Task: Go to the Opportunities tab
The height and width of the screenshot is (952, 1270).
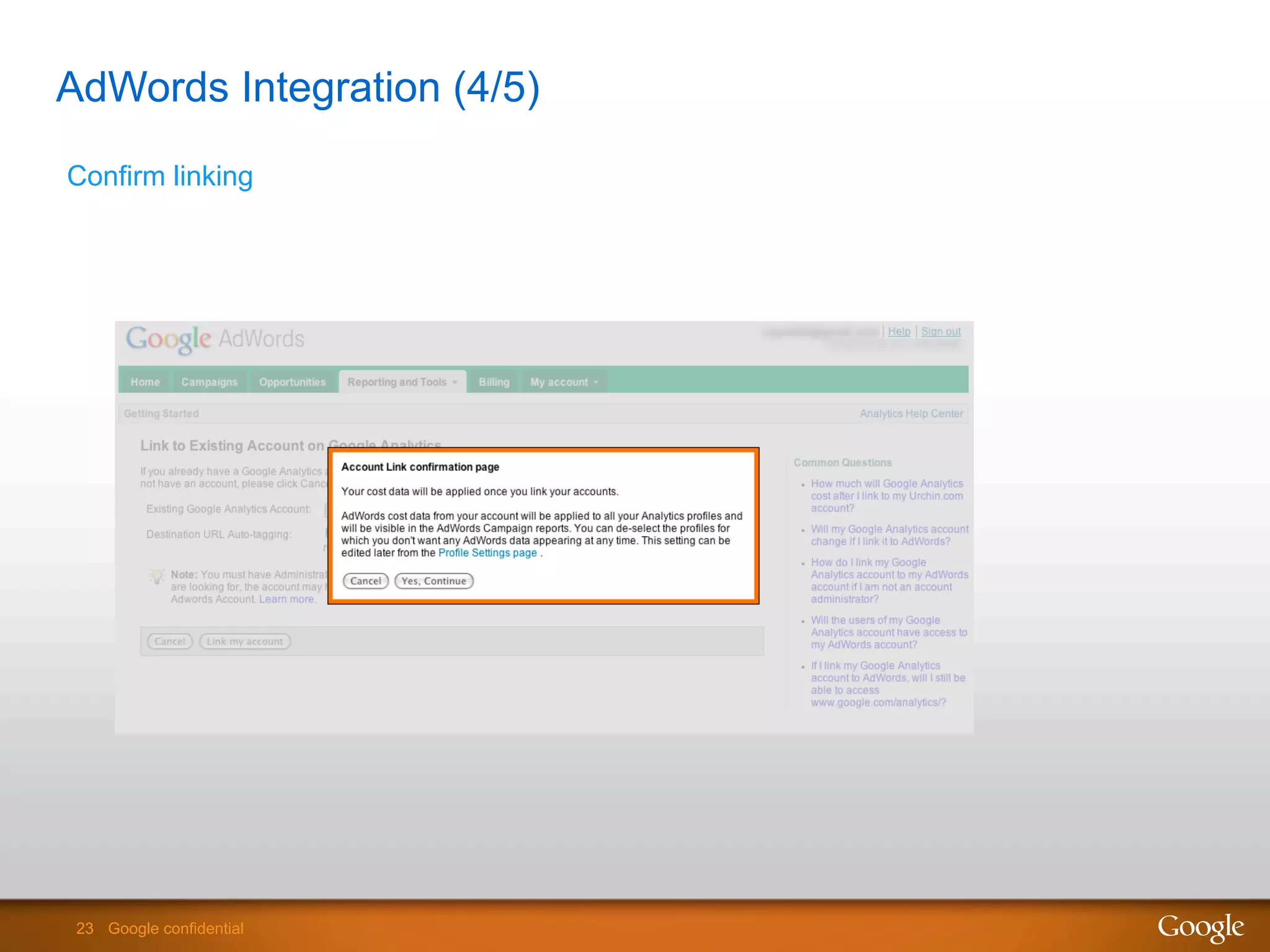Action: pos(292,382)
